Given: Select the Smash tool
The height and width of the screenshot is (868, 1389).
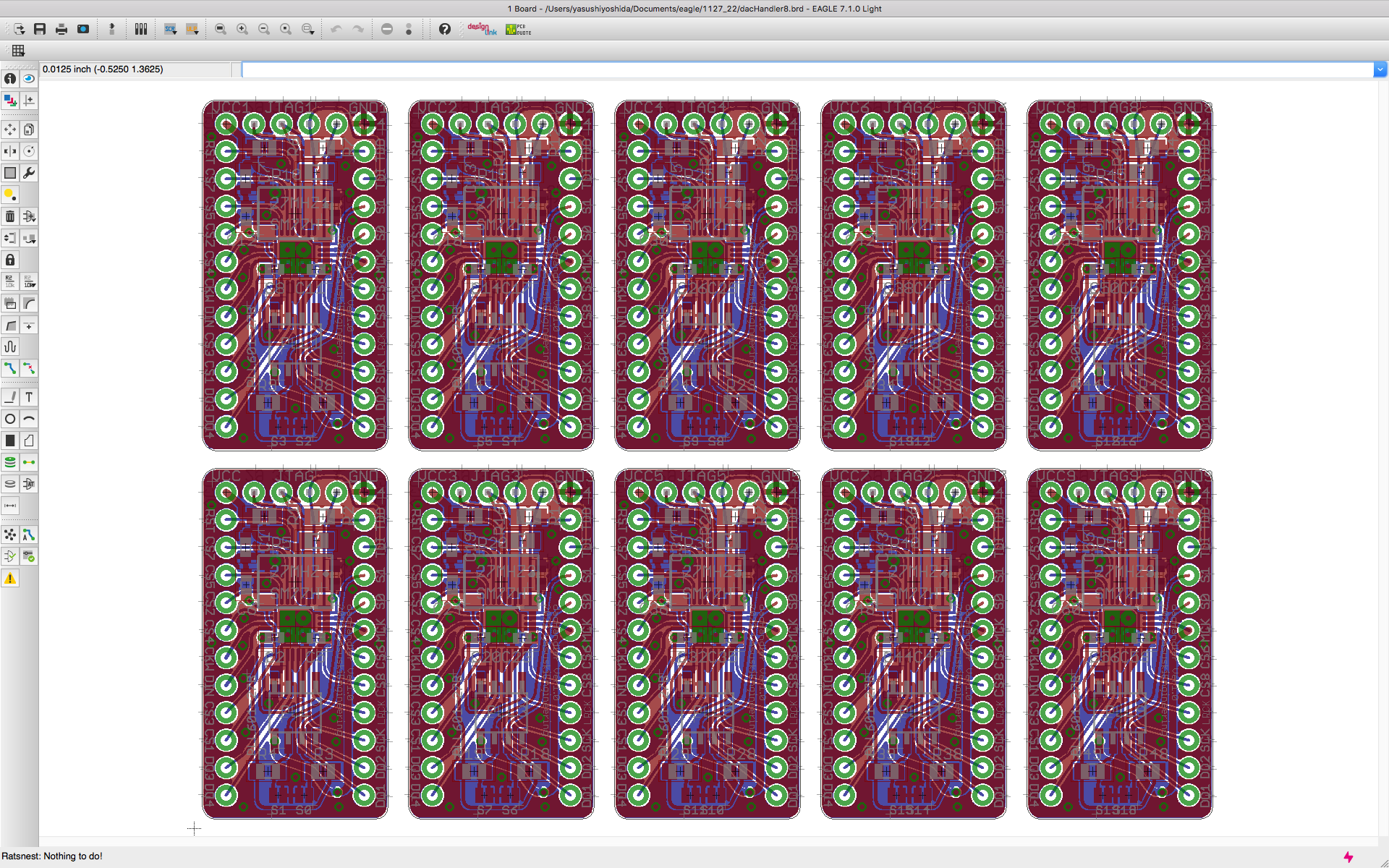Looking at the screenshot, I should coord(10,303).
